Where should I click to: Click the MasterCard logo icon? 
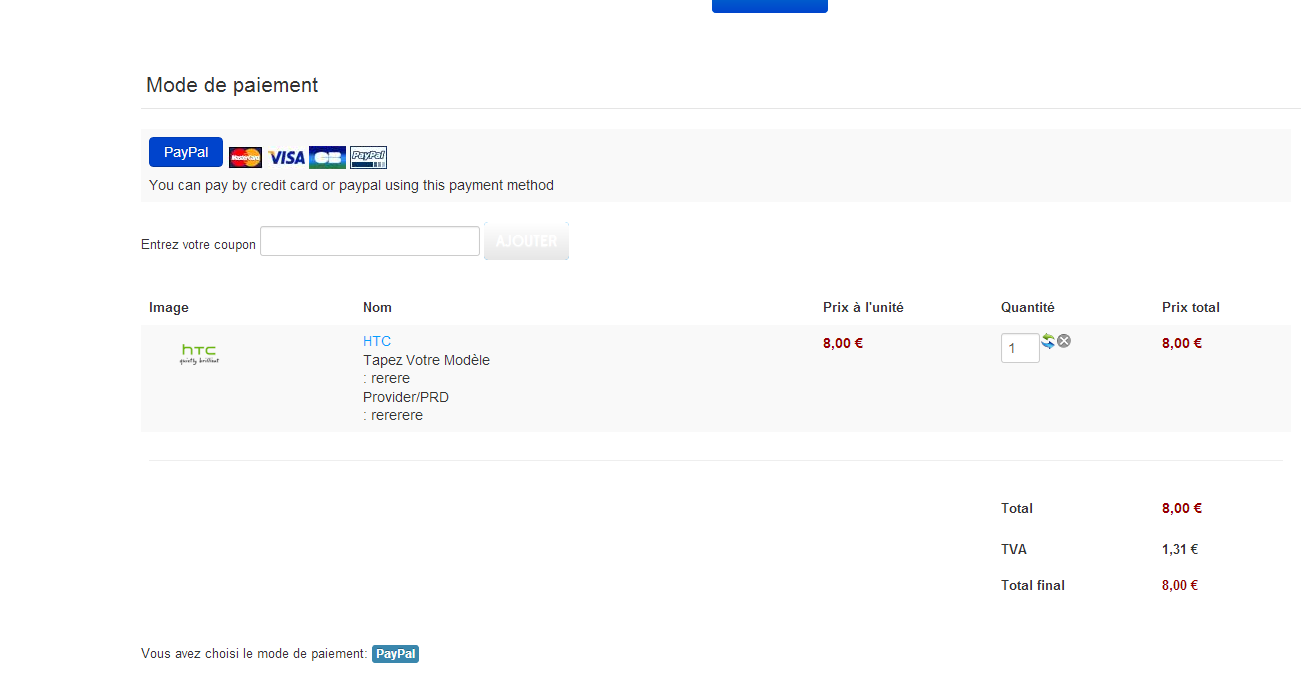tap(245, 157)
